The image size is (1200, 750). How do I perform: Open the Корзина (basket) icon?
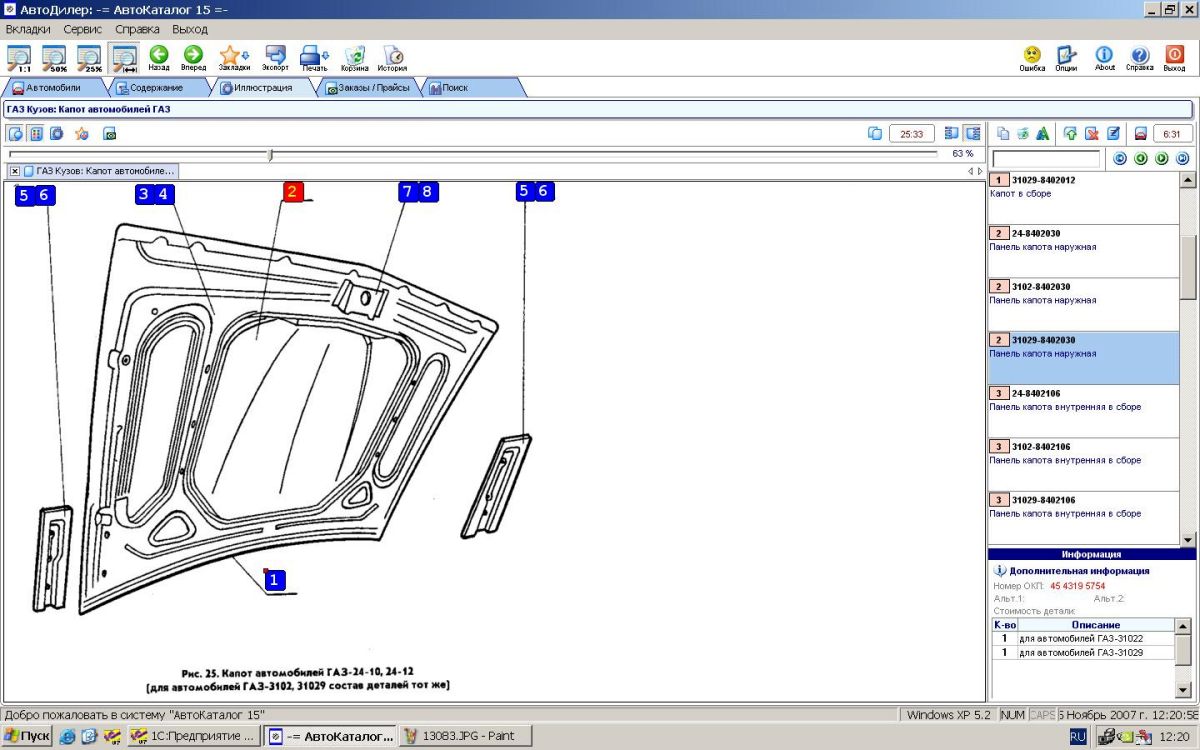[354, 57]
